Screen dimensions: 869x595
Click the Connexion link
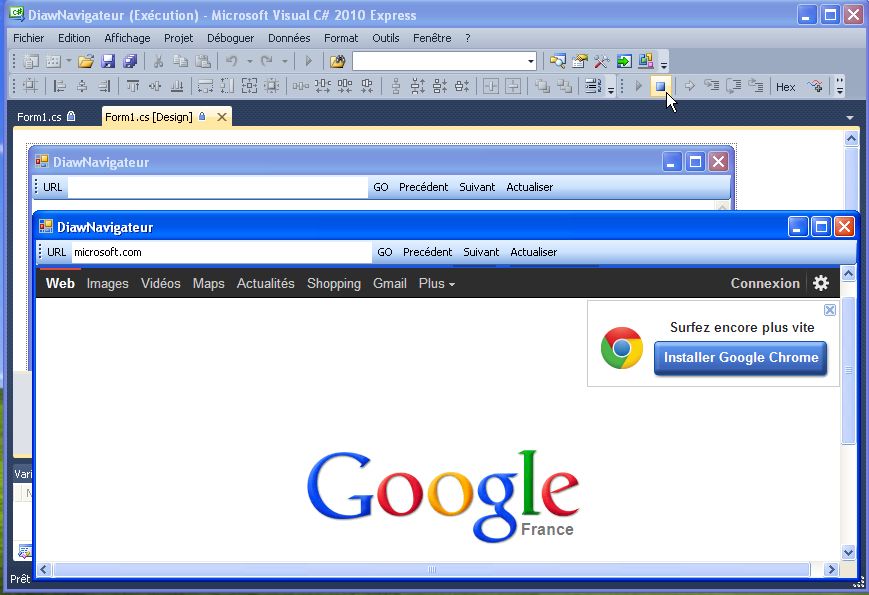tap(765, 283)
